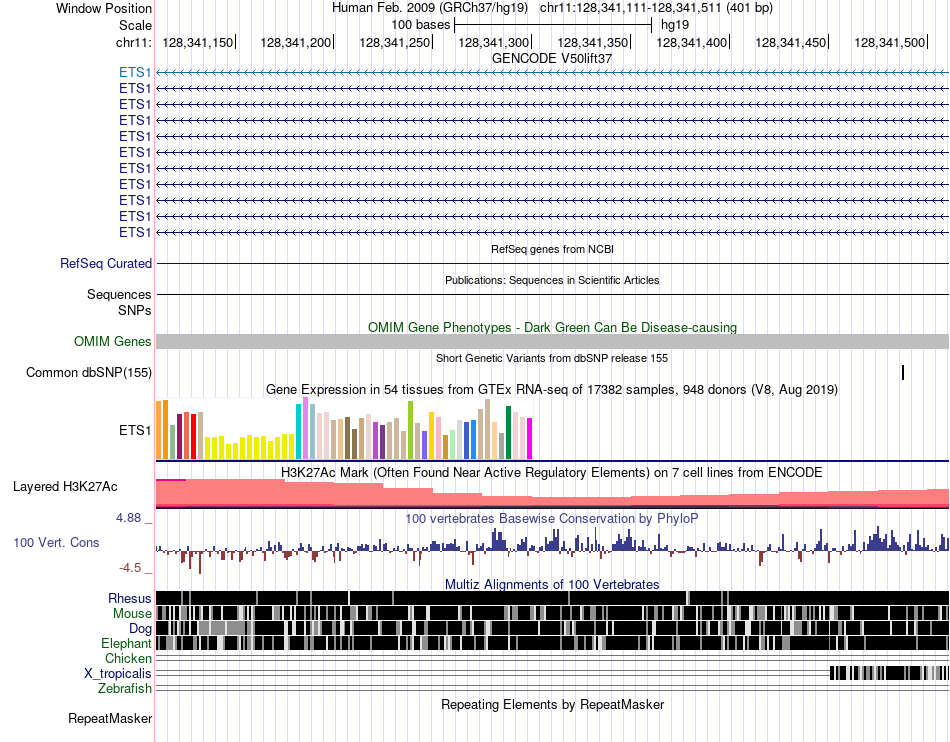Click the ETS1 label beside GTEx bar chart
950x742 pixels.
[x=135, y=431]
